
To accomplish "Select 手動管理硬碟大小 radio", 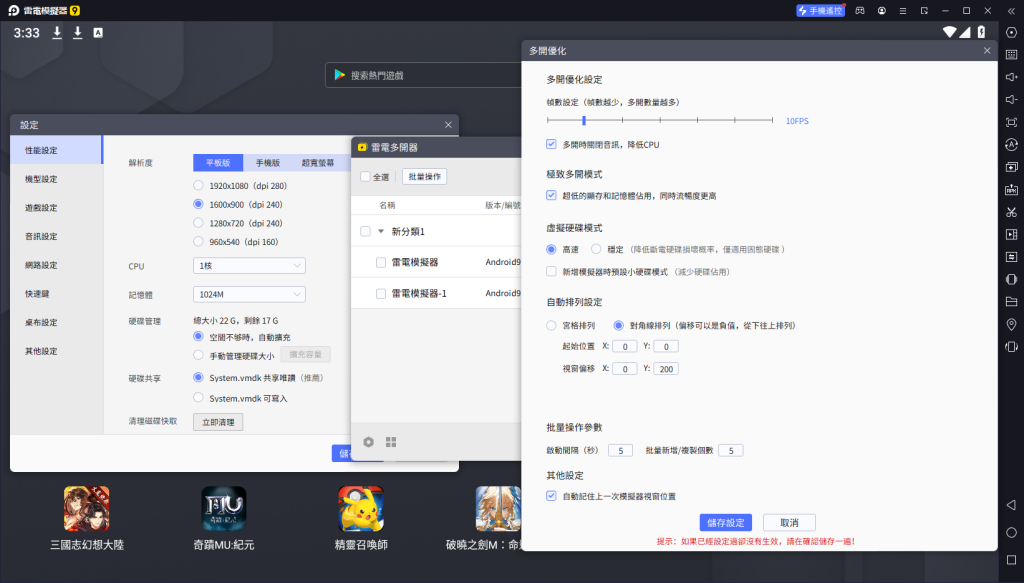I will (x=199, y=355).
